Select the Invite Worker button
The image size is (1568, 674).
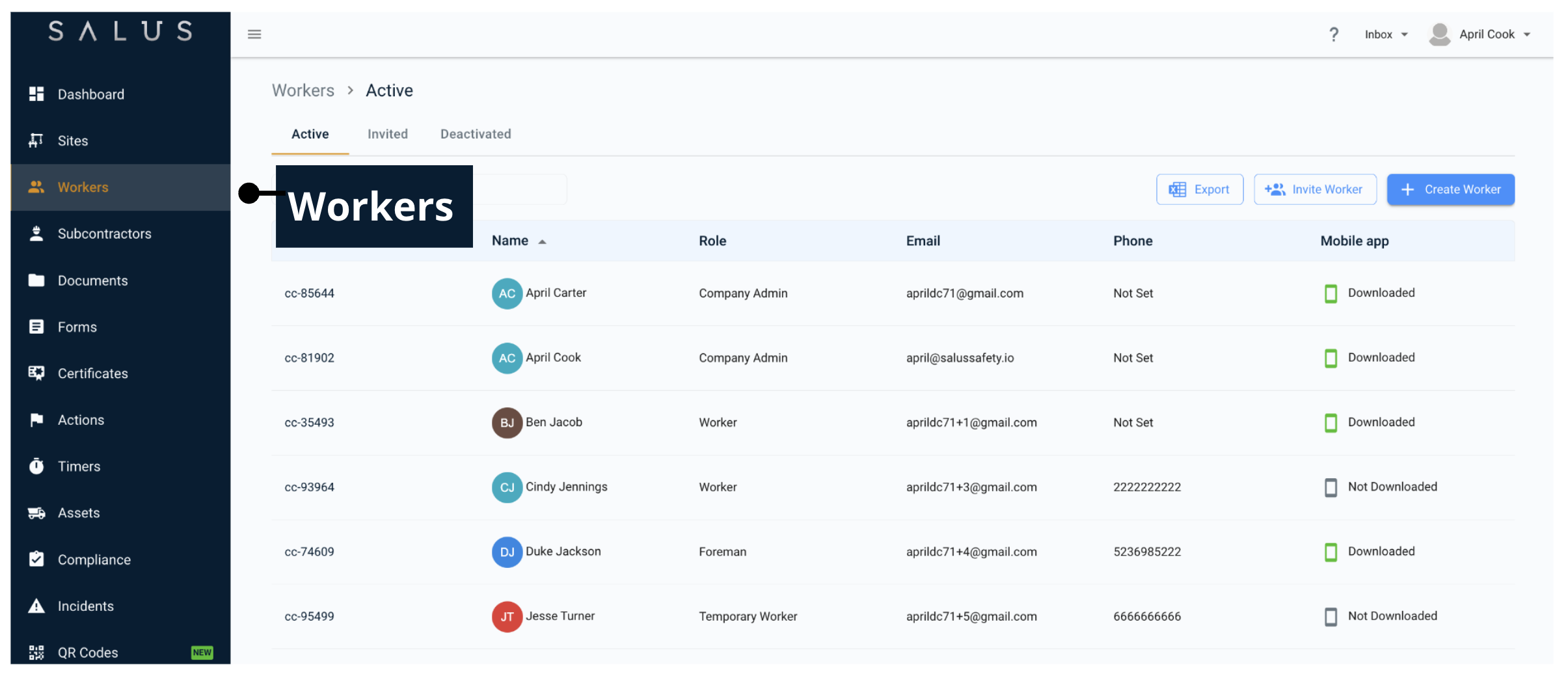pos(1314,189)
